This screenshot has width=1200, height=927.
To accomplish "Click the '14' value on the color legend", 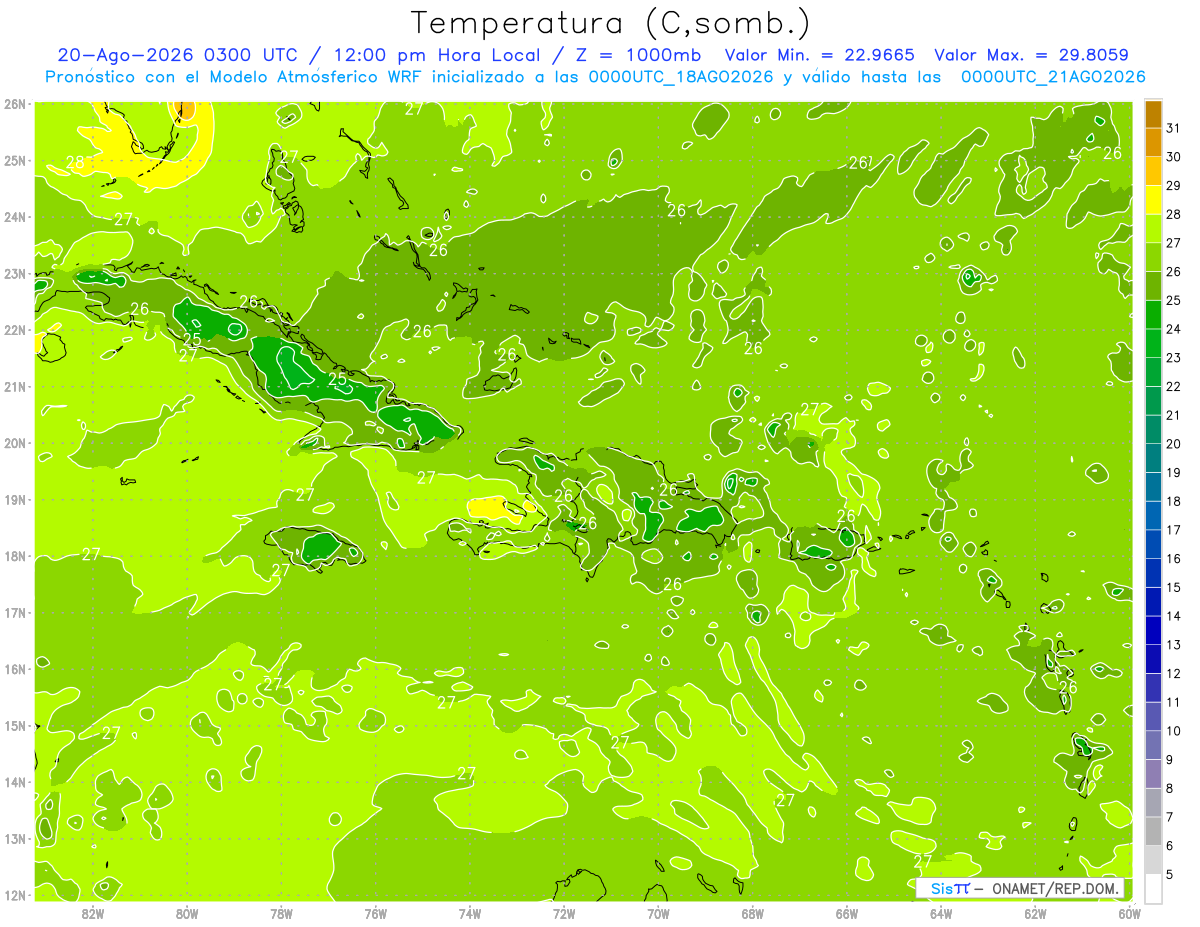I will 1174,616.
